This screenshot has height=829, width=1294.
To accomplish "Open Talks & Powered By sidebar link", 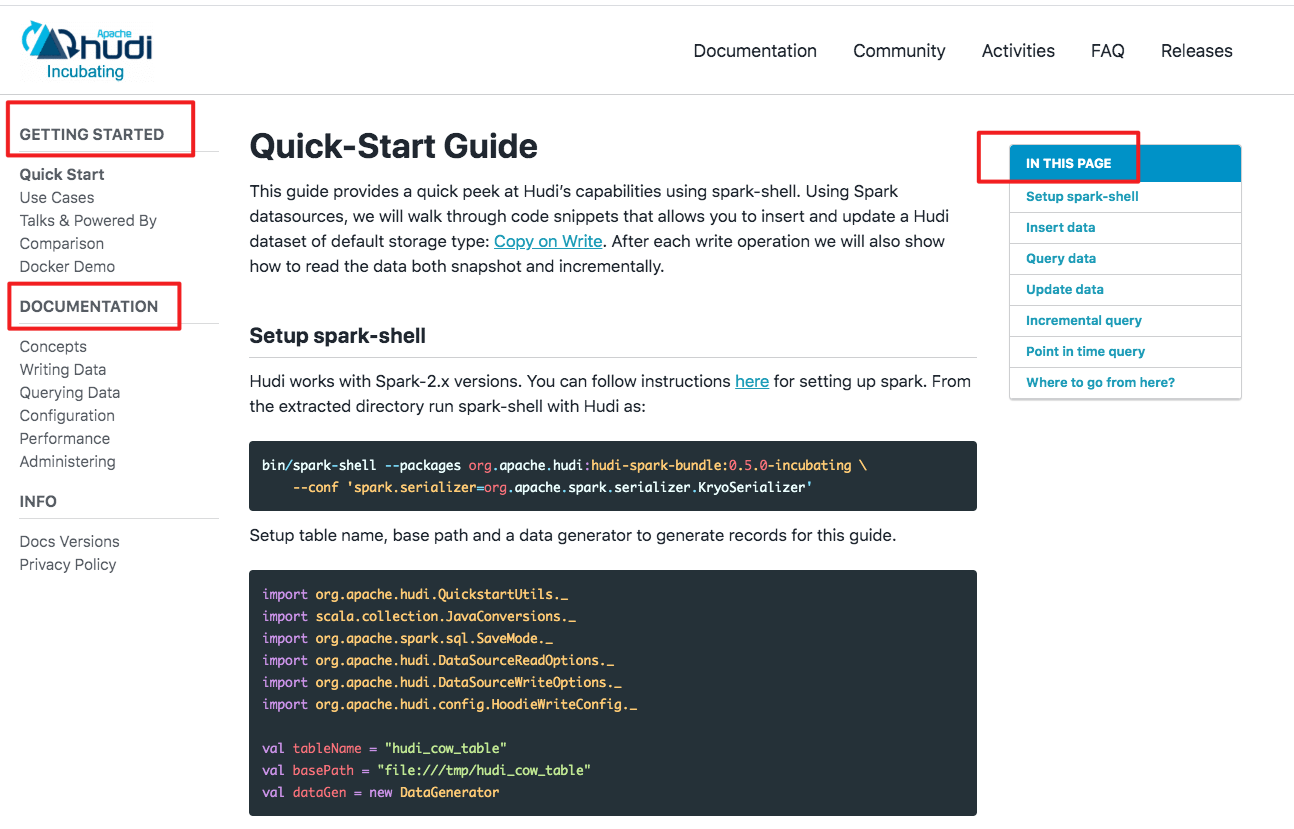I will (x=88, y=220).
